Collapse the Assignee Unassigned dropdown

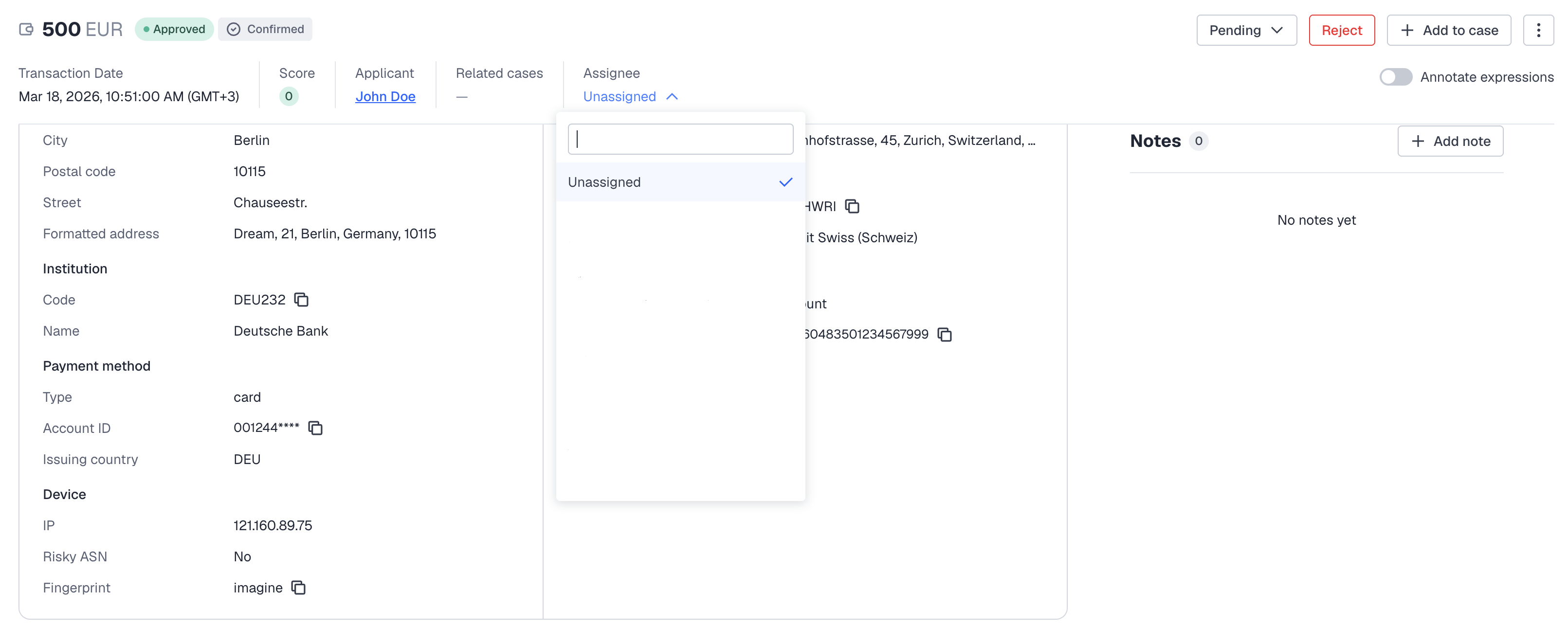[630, 97]
